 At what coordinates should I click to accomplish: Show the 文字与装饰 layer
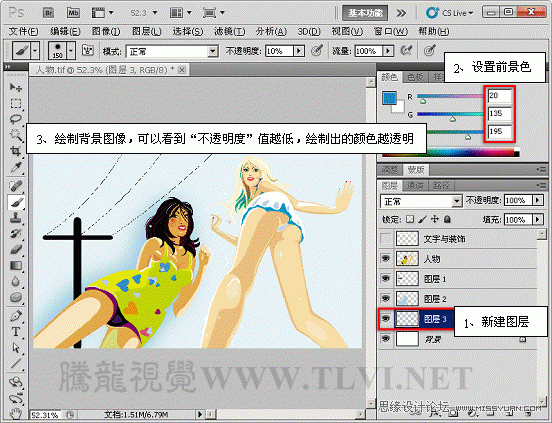[x=386, y=239]
